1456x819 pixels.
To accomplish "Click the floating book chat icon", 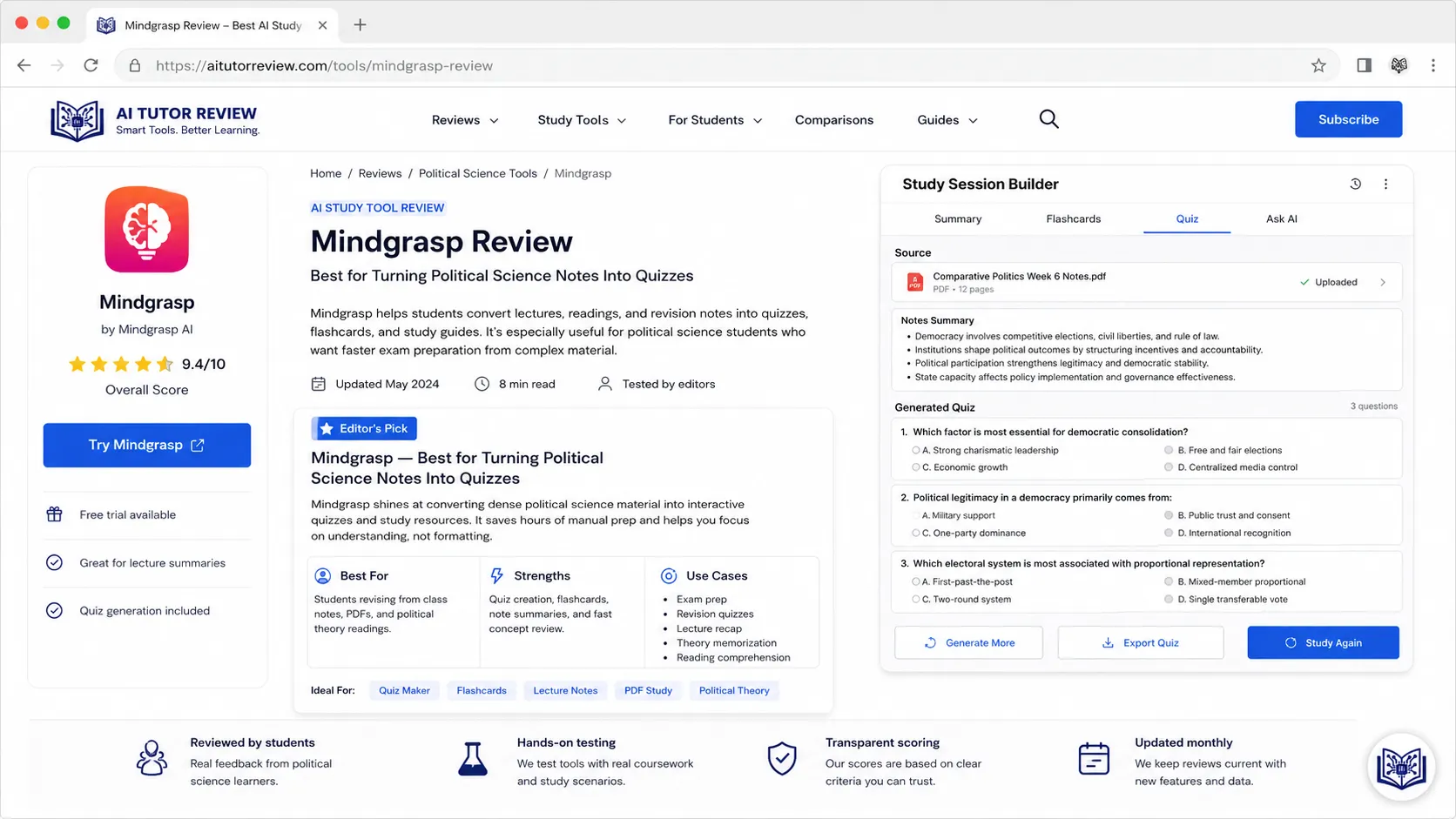I will [1400, 768].
